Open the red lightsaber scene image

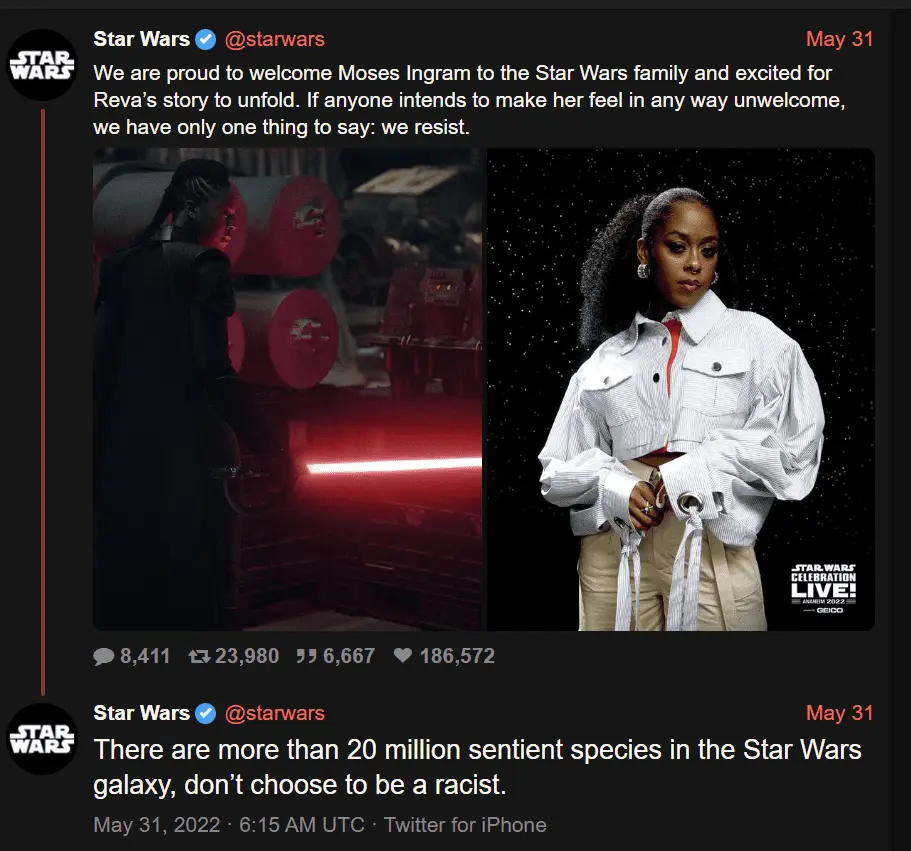(288, 389)
